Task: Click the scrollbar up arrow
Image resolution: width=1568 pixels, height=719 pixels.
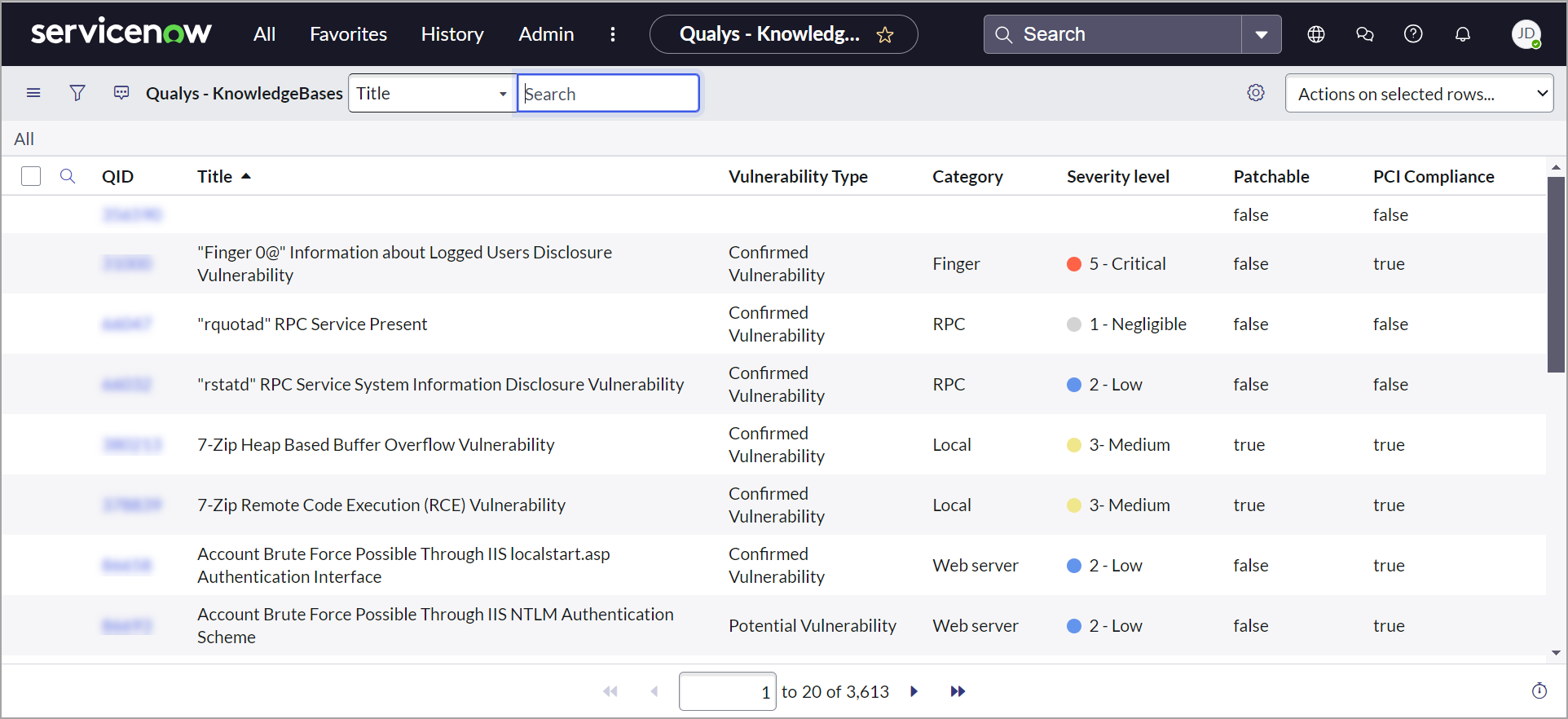Action: (1556, 166)
